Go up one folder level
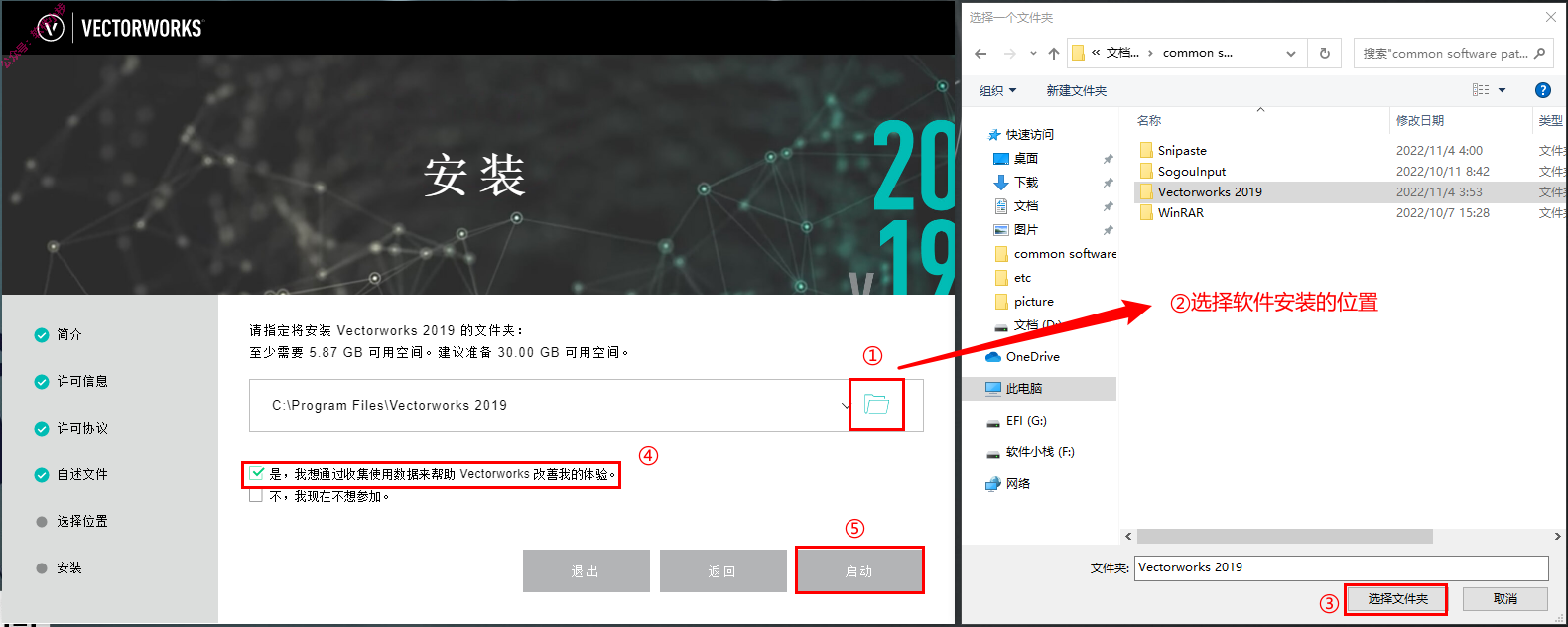This screenshot has height=627, width=1568. pyautogui.click(x=1053, y=54)
